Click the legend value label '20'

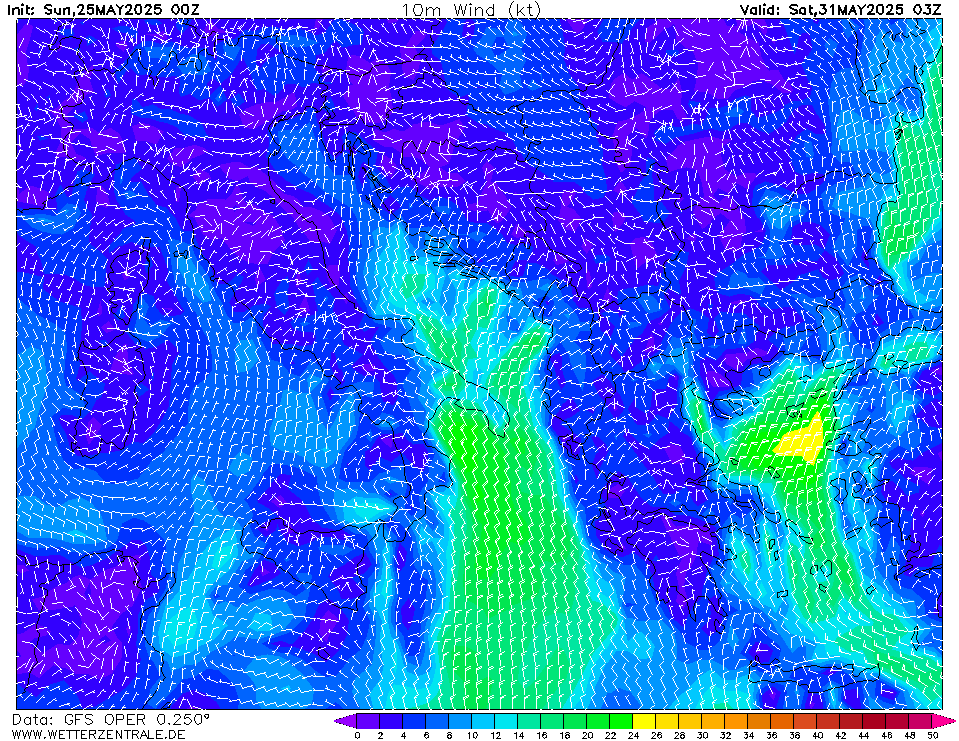point(587,735)
